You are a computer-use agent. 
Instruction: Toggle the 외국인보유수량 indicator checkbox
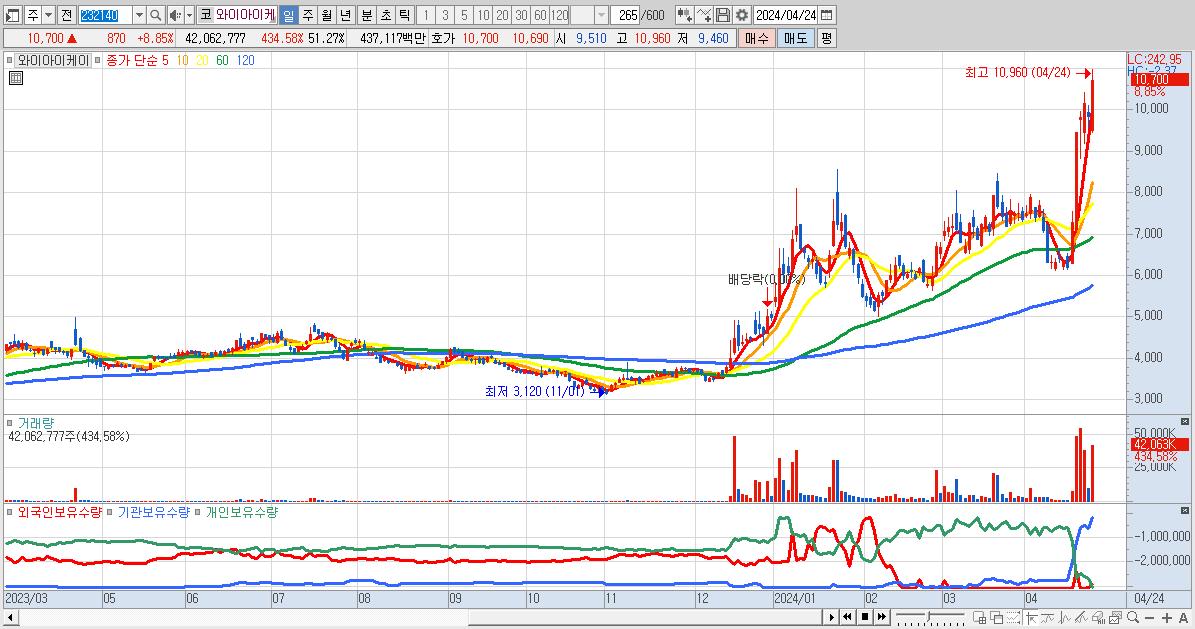[9, 512]
